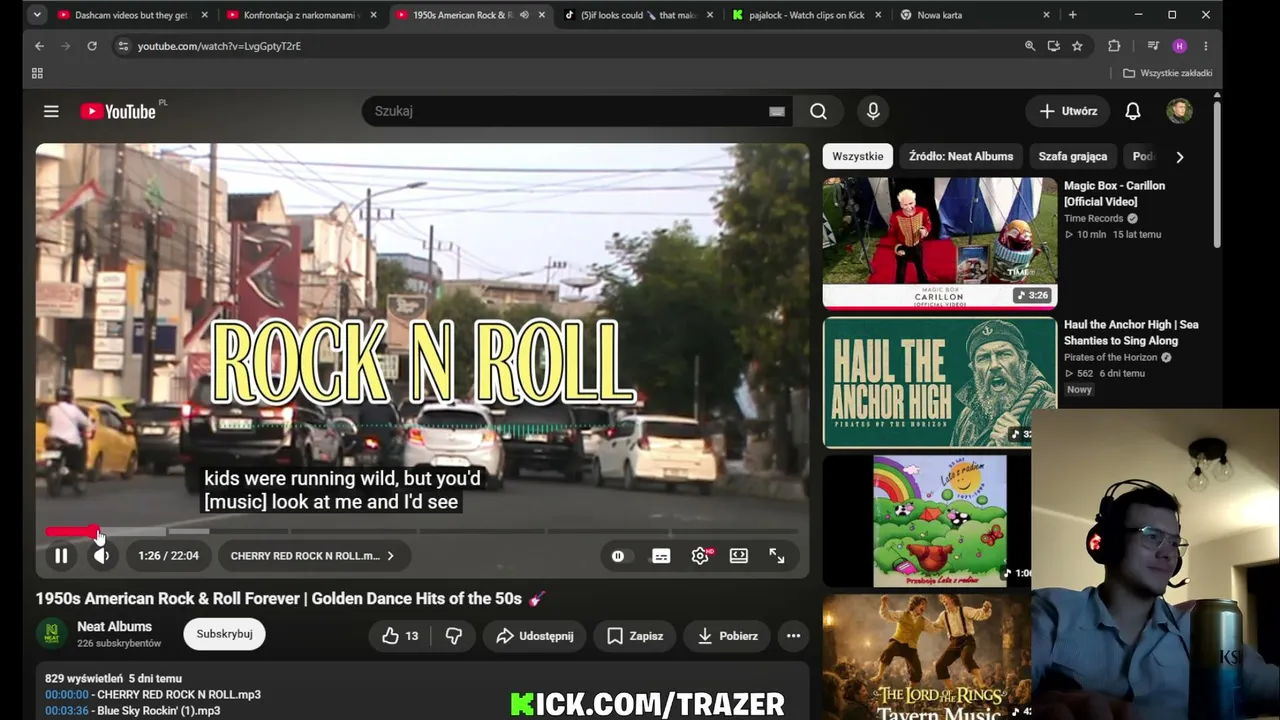Enter fullscreen mode
Screen dimensions: 1280x720
[x=777, y=556]
